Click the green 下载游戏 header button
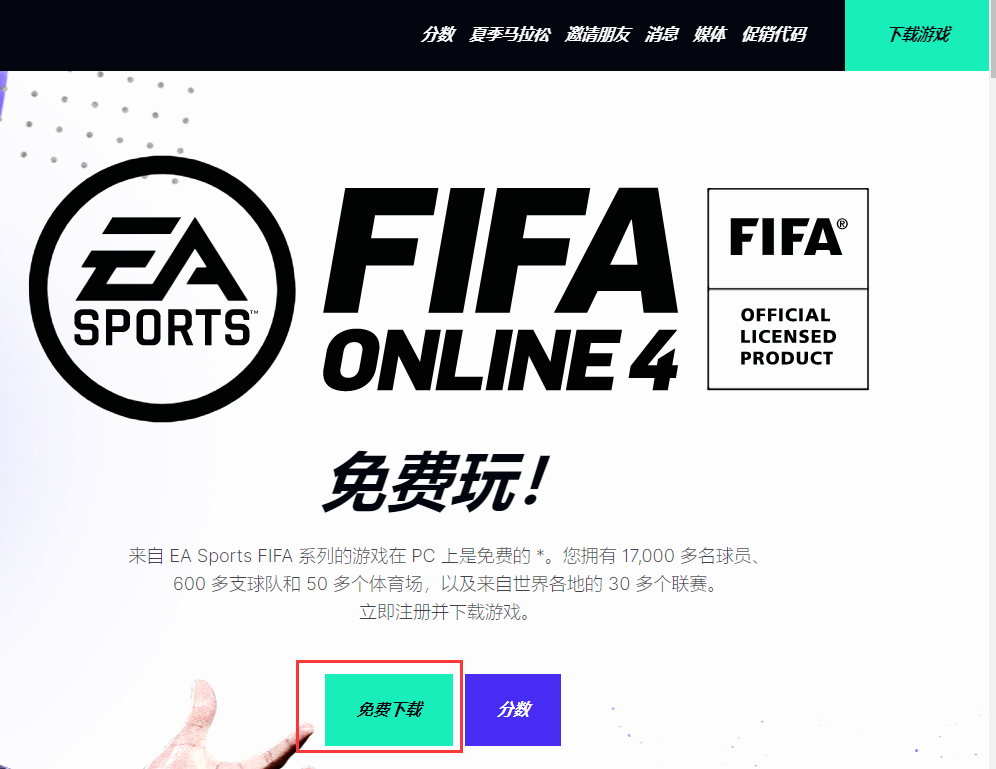 tap(917, 35)
